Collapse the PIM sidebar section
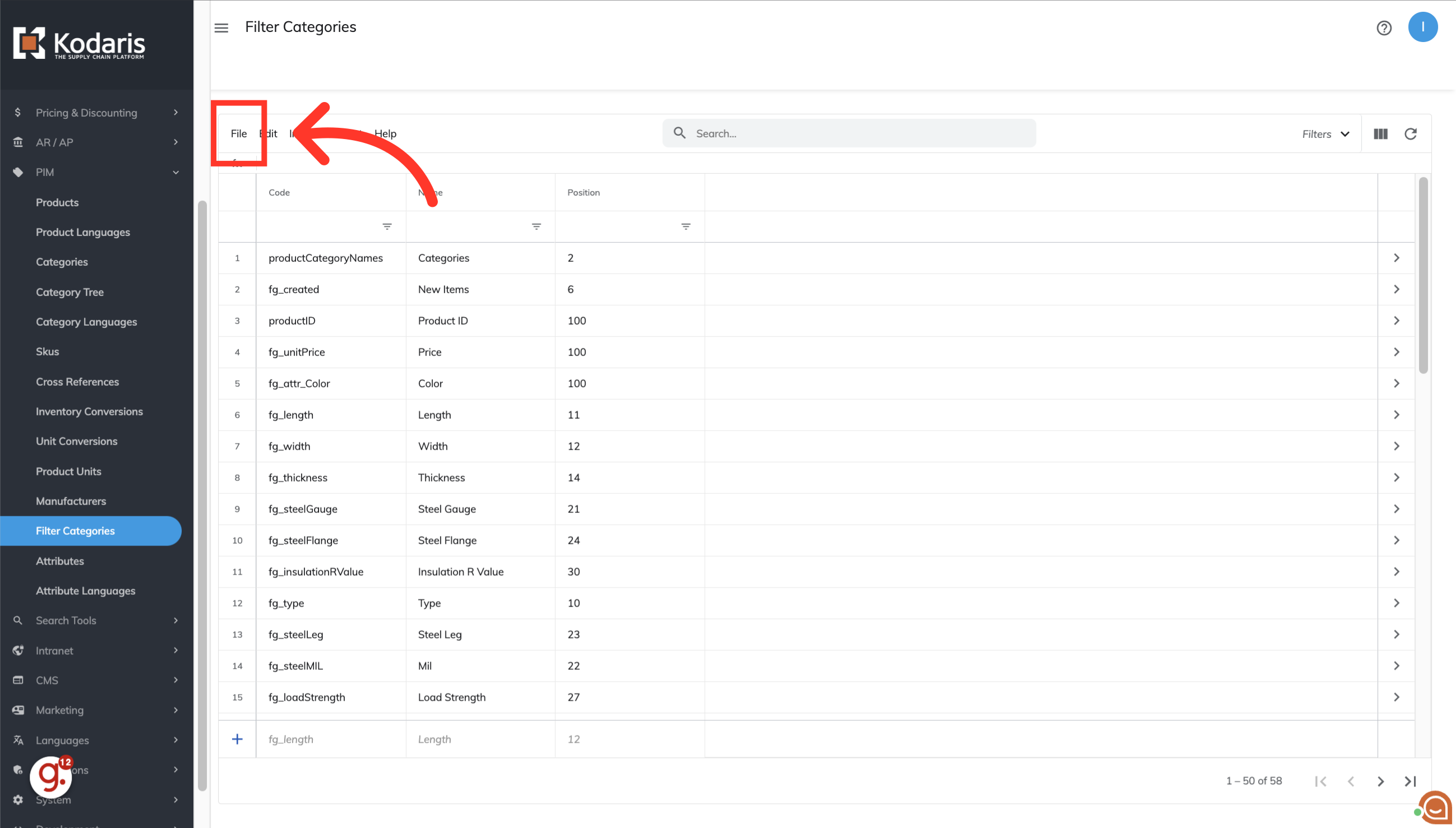 pos(96,172)
